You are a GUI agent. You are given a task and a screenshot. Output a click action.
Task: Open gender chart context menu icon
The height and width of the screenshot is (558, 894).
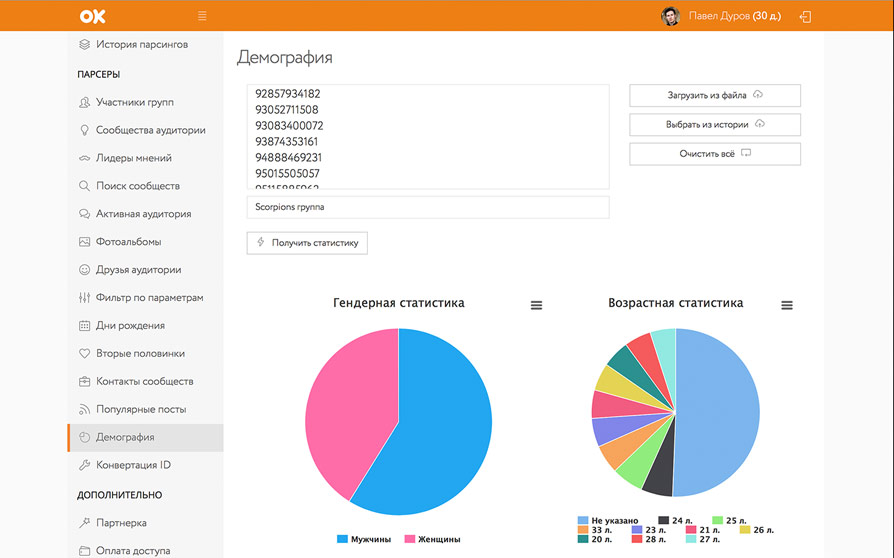(536, 305)
